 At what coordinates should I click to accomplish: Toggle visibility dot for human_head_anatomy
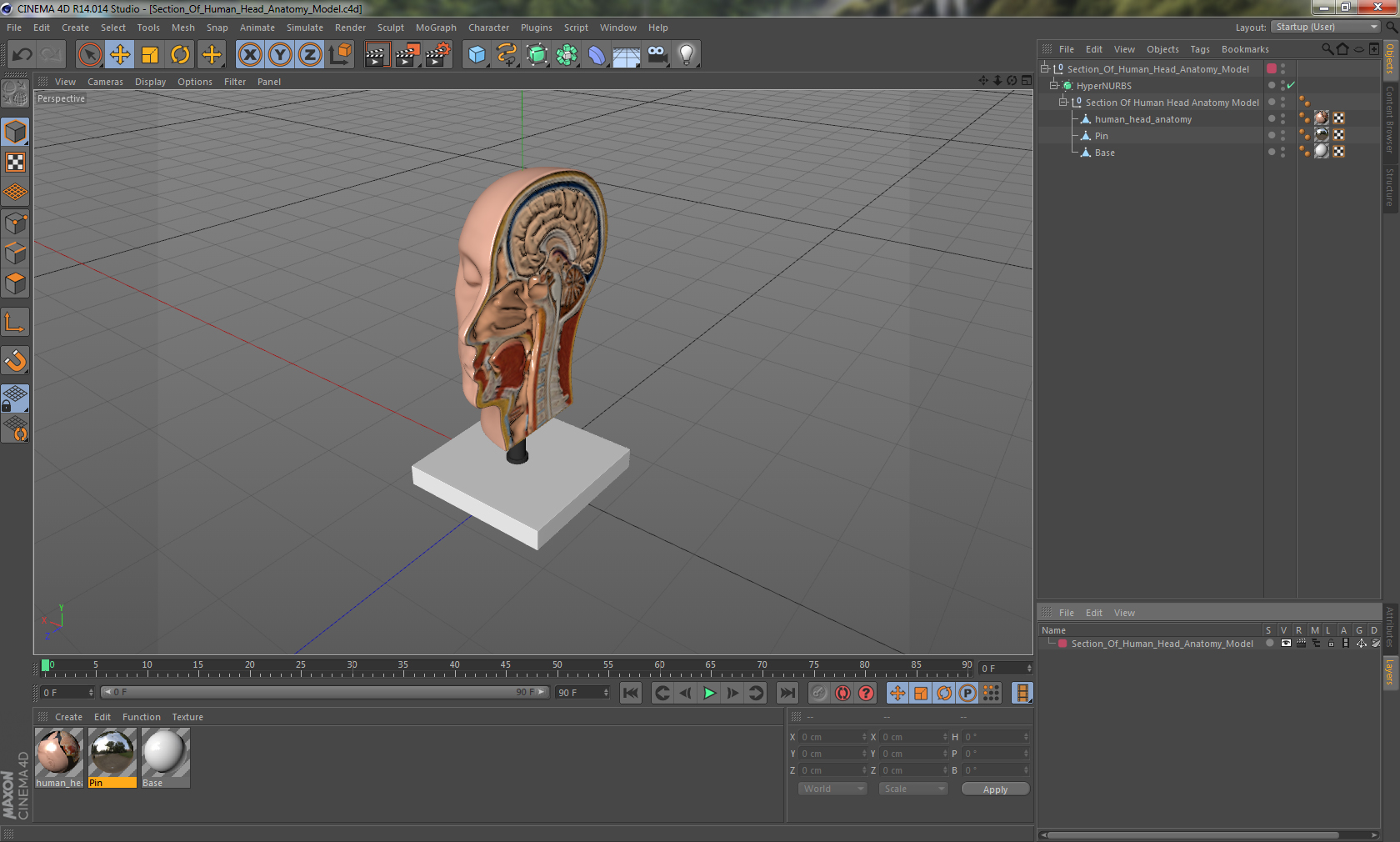pyautogui.click(x=1282, y=115)
